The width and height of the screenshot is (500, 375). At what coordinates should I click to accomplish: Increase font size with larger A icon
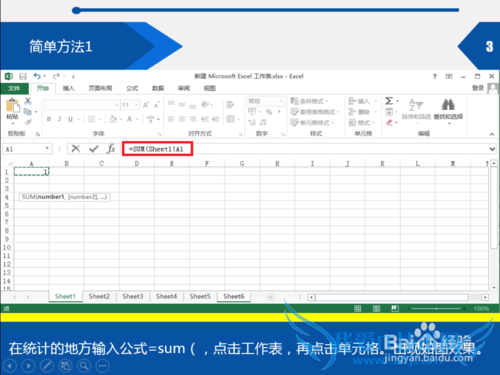click(x=146, y=105)
